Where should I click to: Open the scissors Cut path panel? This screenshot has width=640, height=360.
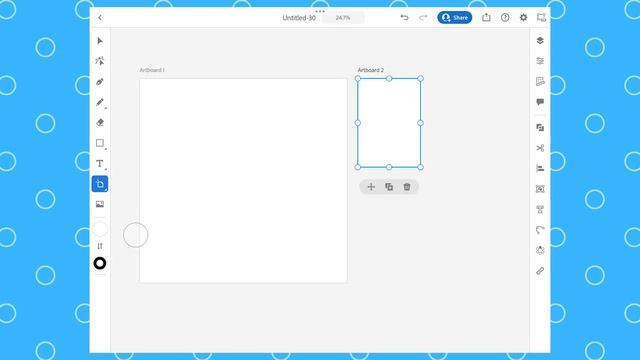pyautogui.click(x=540, y=148)
